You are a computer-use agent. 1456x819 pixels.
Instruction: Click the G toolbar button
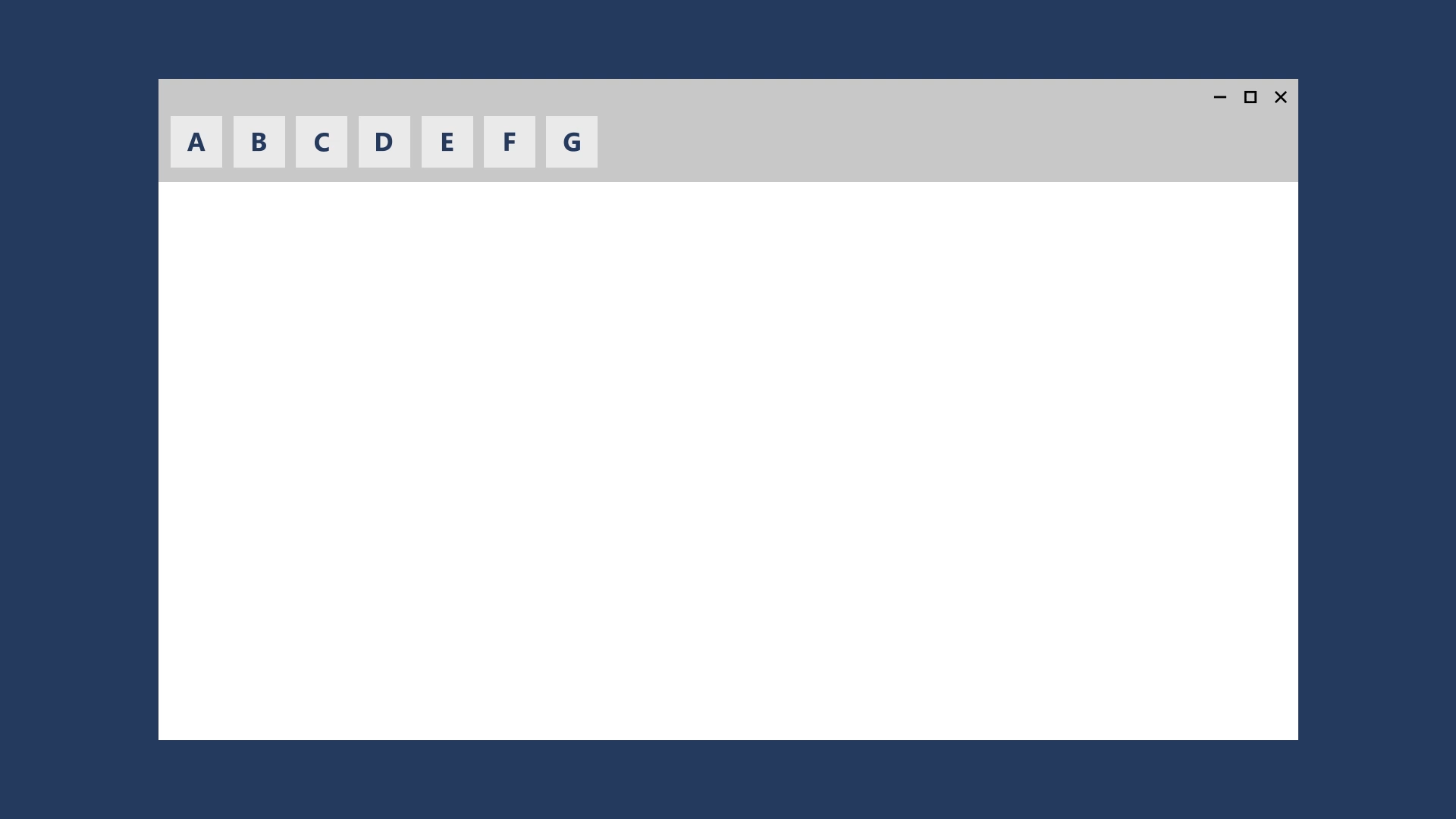[572, 141]
